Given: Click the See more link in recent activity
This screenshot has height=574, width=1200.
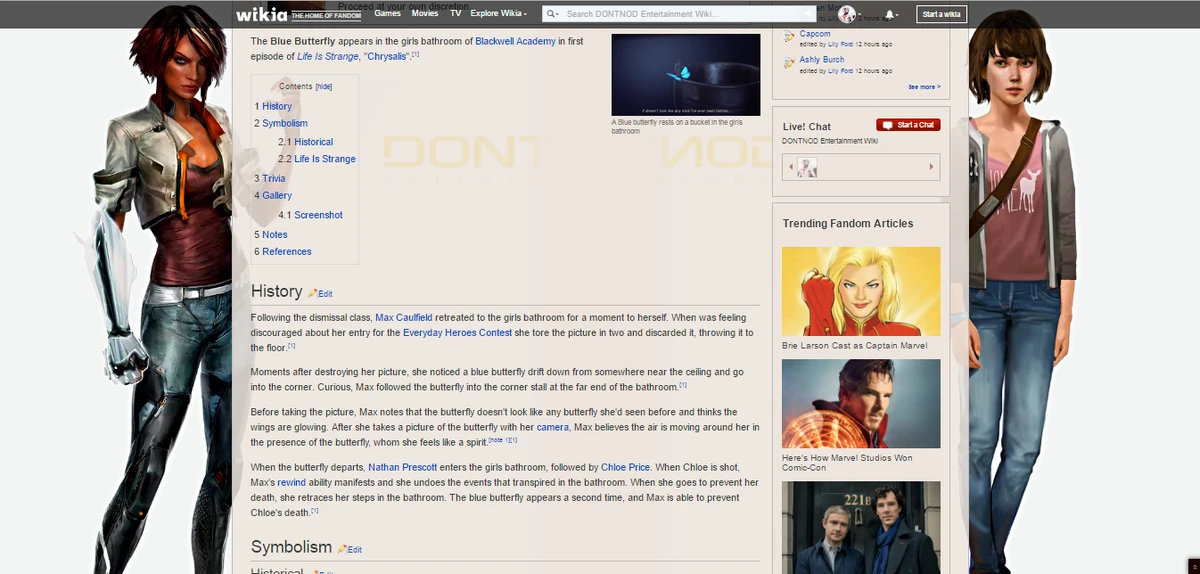Looking at the screenshot, I should coord(924,87).
